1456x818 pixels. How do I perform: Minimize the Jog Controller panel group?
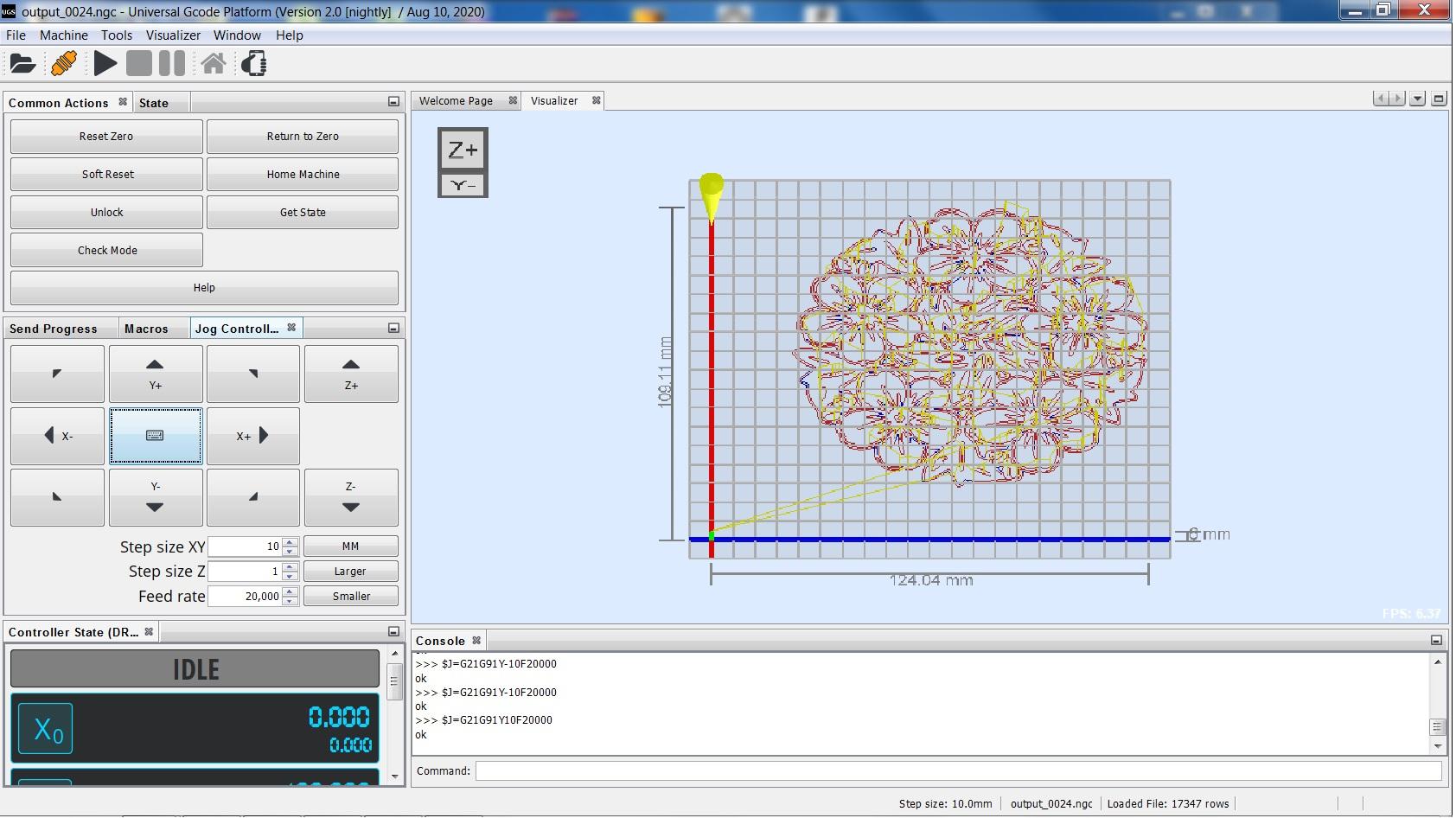393,328
